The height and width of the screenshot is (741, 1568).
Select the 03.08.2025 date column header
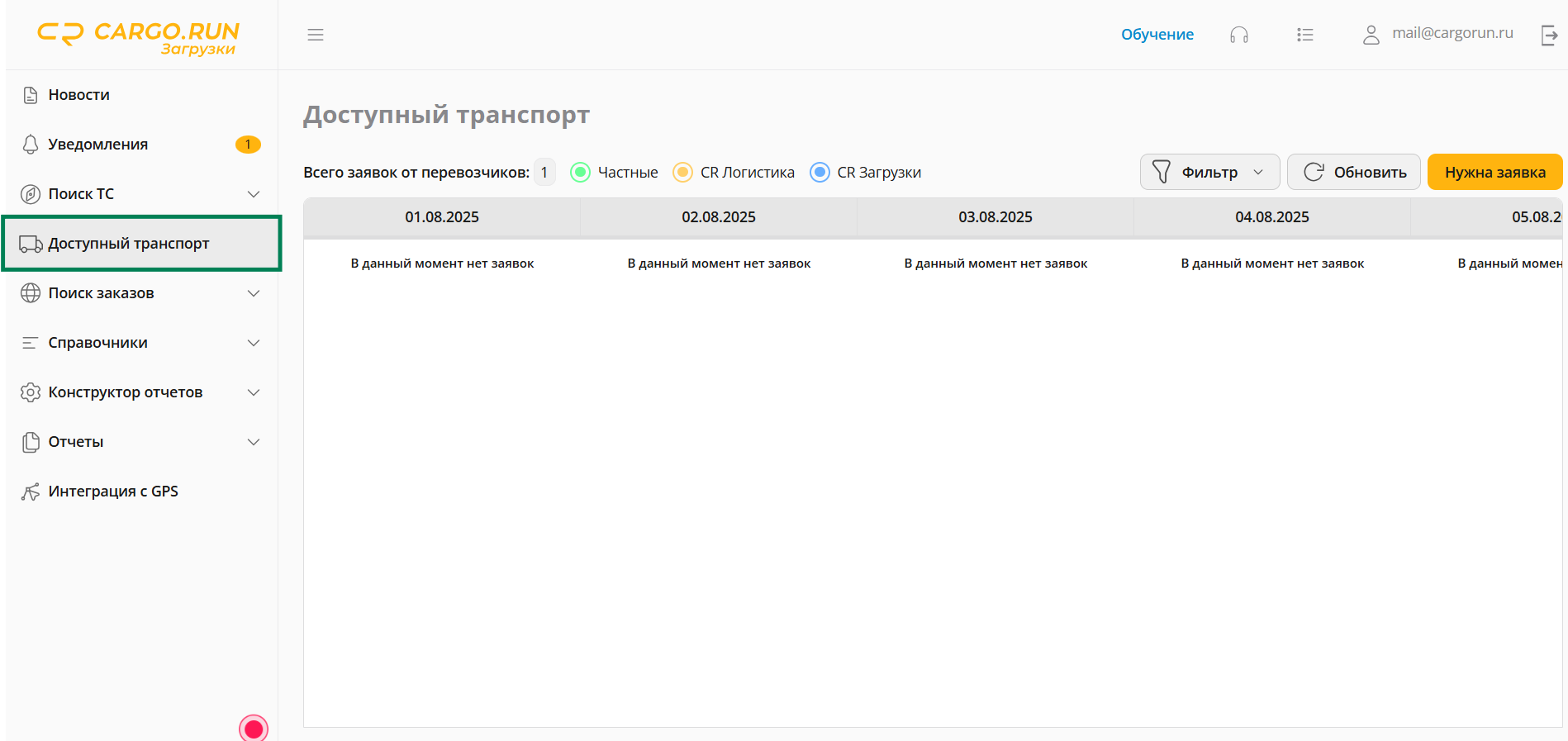(x=995, y=217)
